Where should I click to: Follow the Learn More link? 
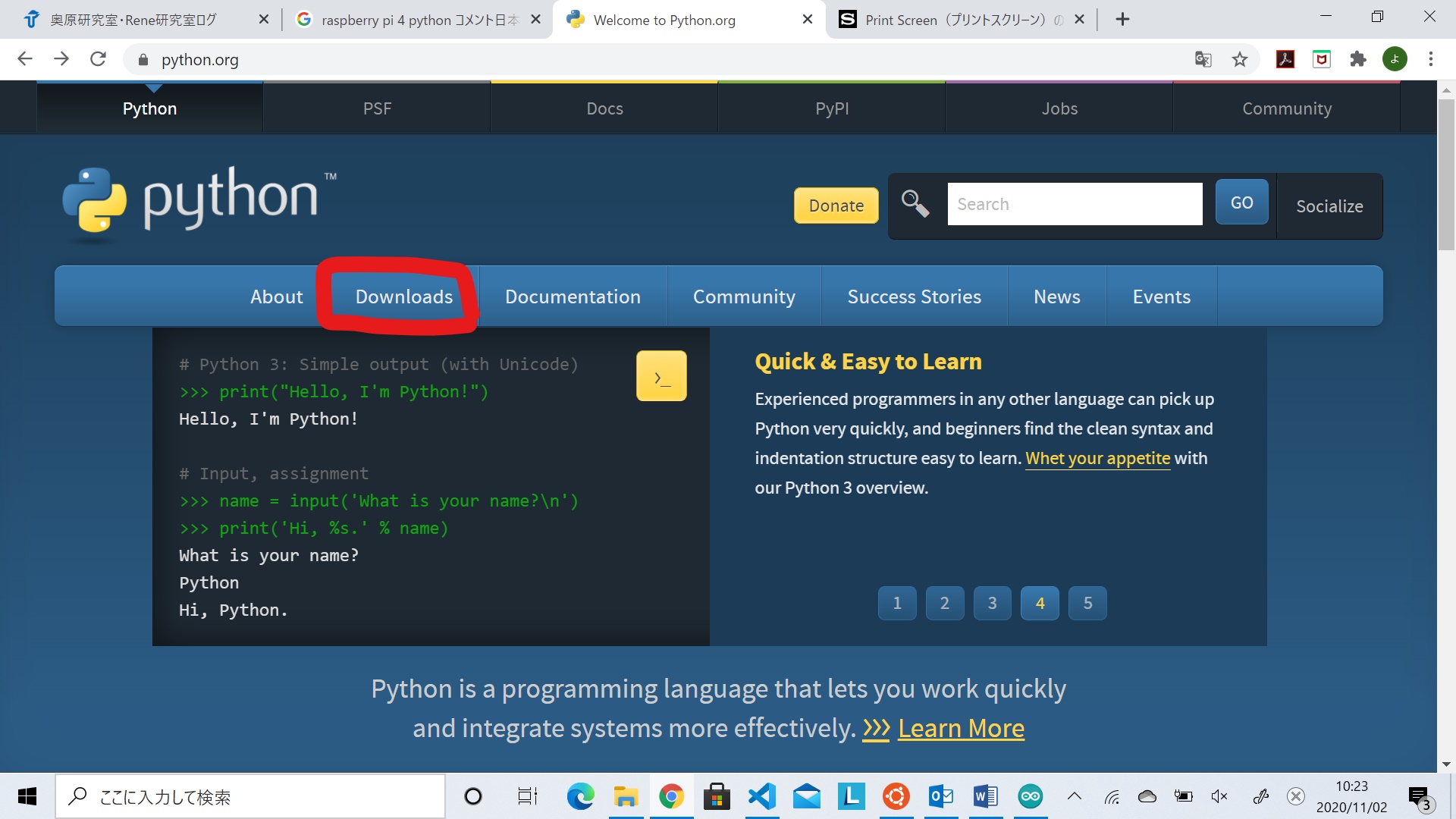pyautogui.click(x=961, y=728)
